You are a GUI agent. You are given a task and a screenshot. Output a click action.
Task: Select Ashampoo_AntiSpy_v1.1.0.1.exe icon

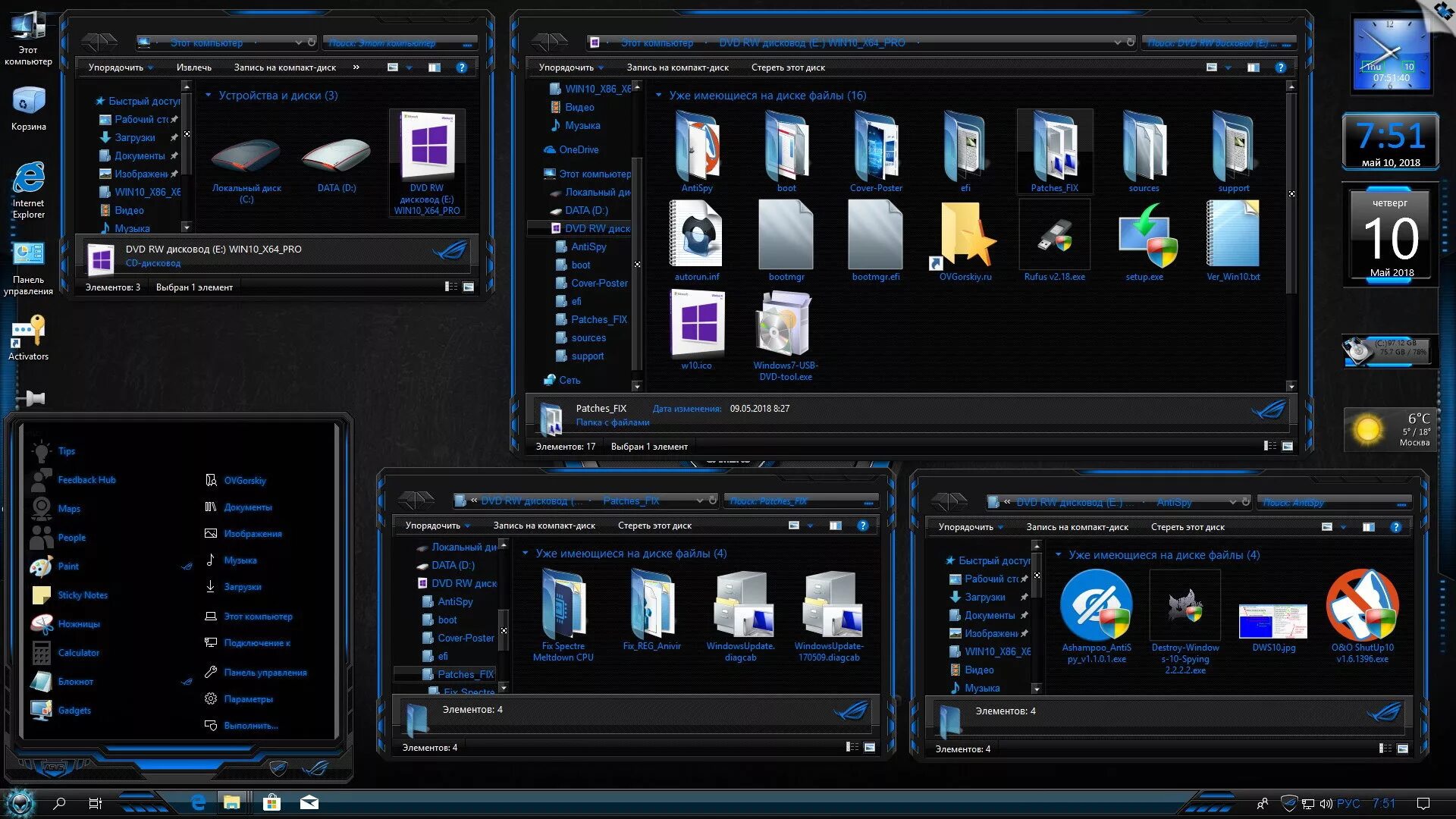click(1097, 617)
